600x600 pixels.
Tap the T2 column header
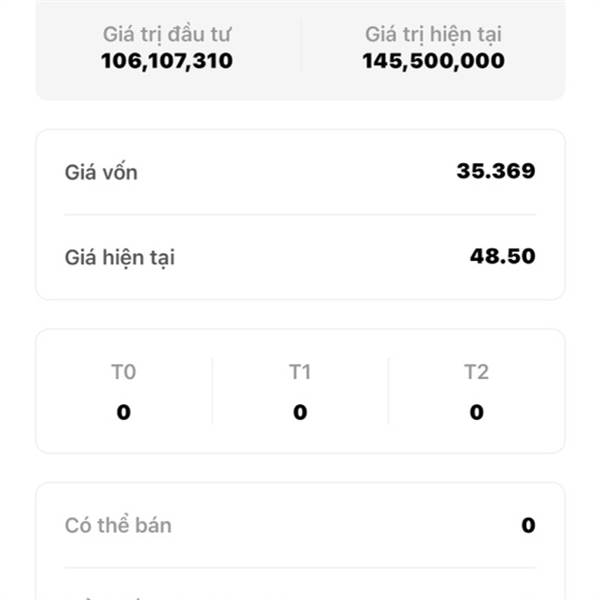coord(476,372)
